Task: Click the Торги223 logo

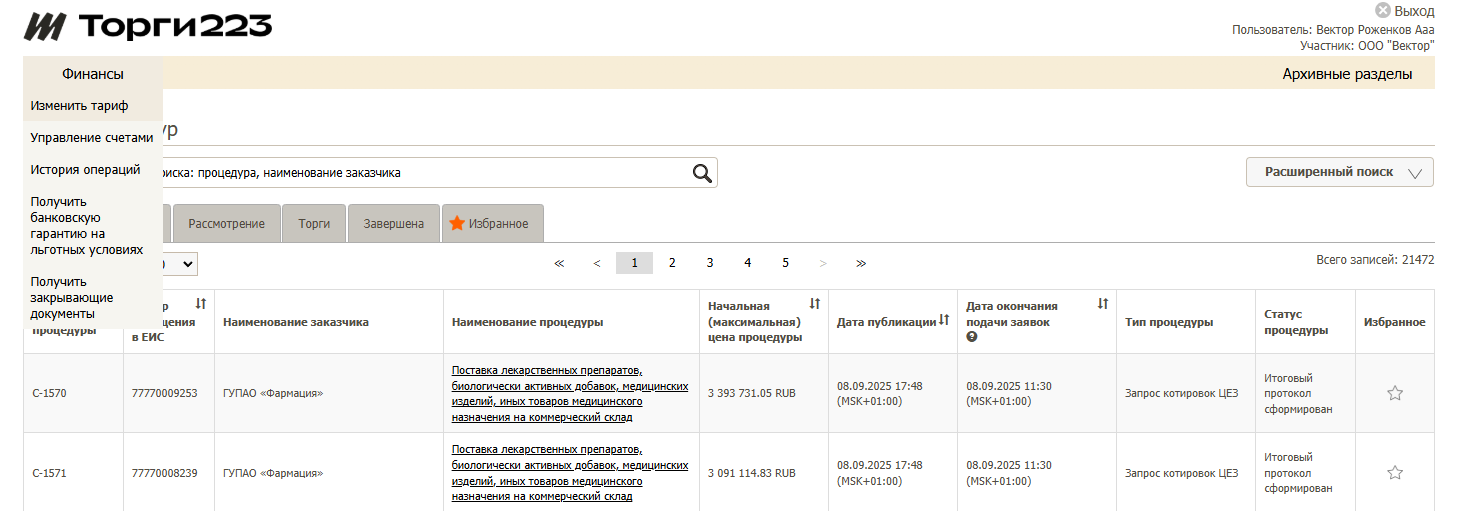Action: click(x=148, y=28)
